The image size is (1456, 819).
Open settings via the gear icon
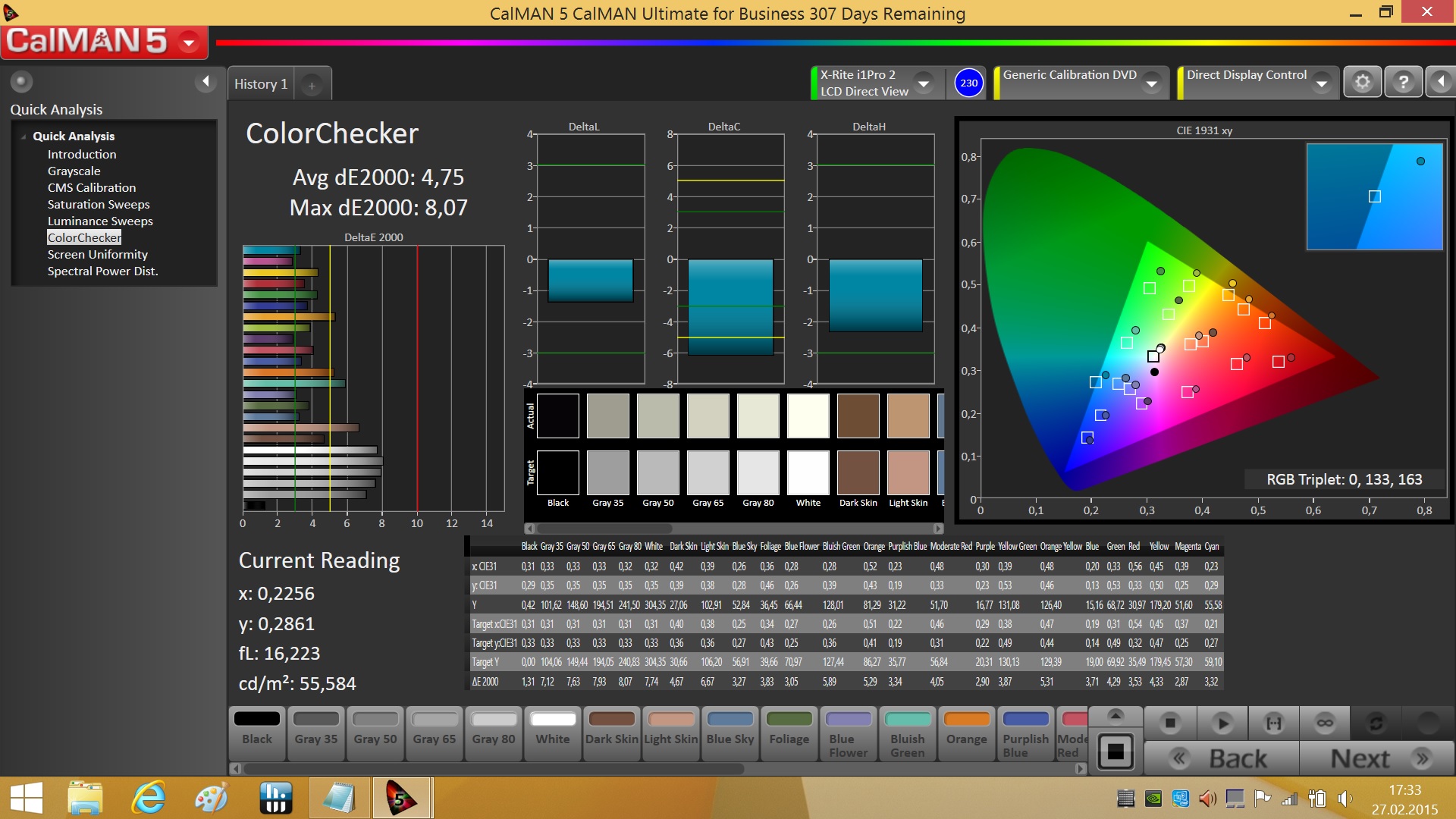1363,82
